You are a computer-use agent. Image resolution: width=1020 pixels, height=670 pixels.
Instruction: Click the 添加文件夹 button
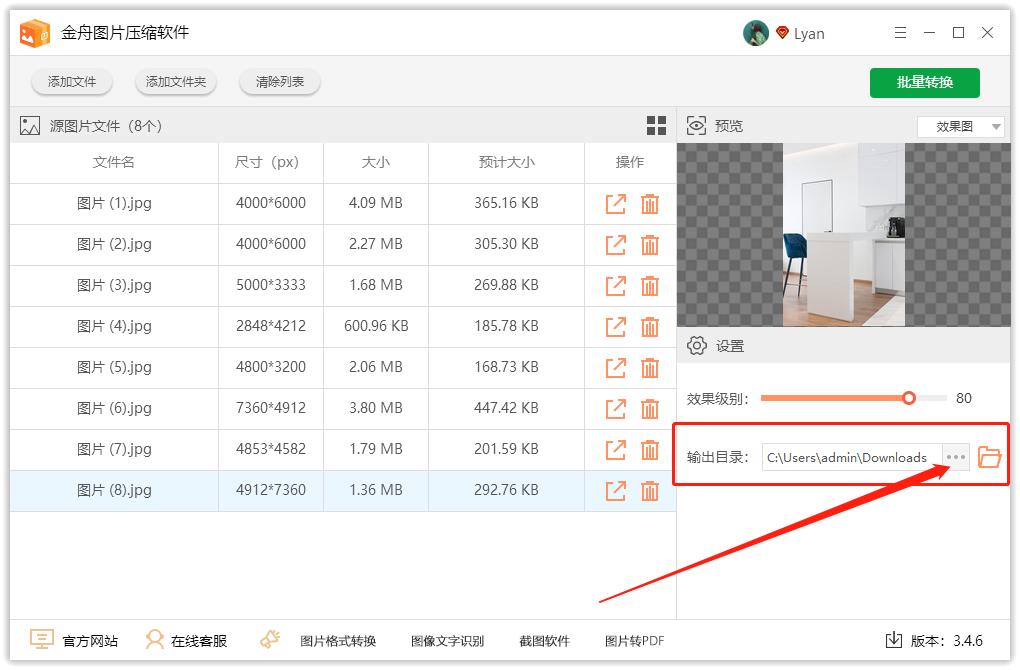click(175, 82)
